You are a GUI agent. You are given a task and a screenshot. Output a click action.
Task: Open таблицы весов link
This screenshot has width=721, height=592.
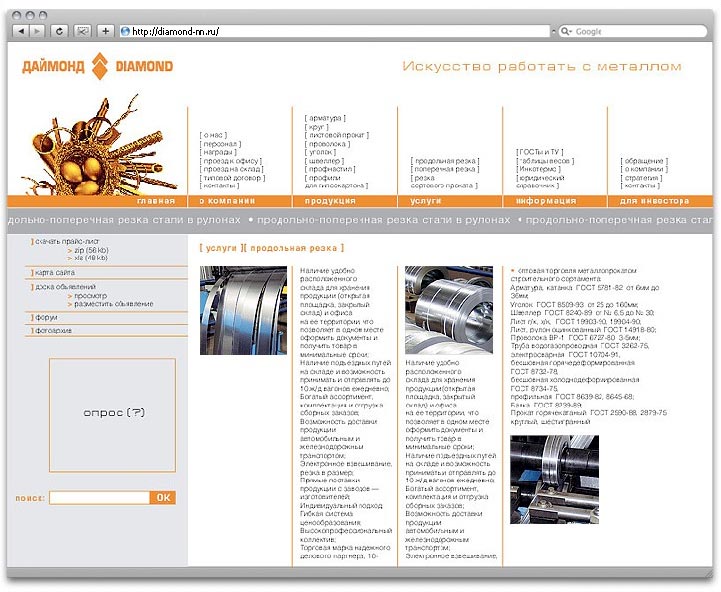click(x=545, y=161)
